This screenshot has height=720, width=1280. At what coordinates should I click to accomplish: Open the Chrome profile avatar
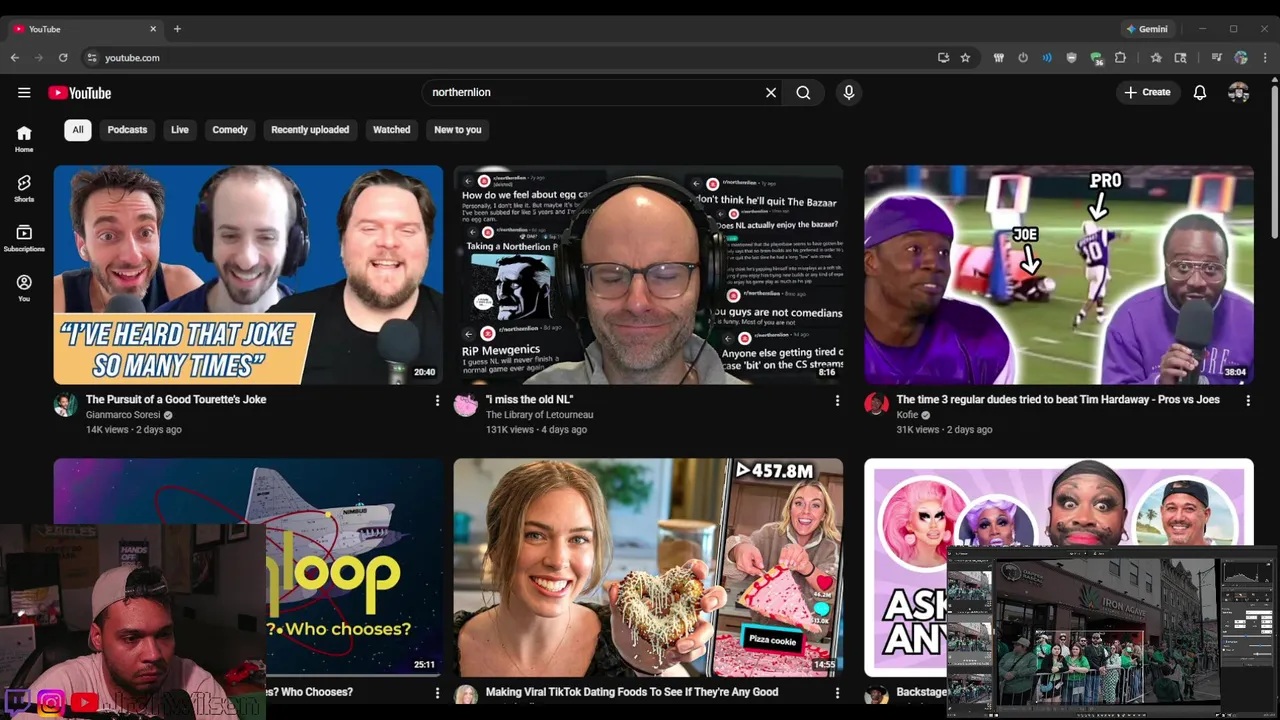pos(1241,58)
